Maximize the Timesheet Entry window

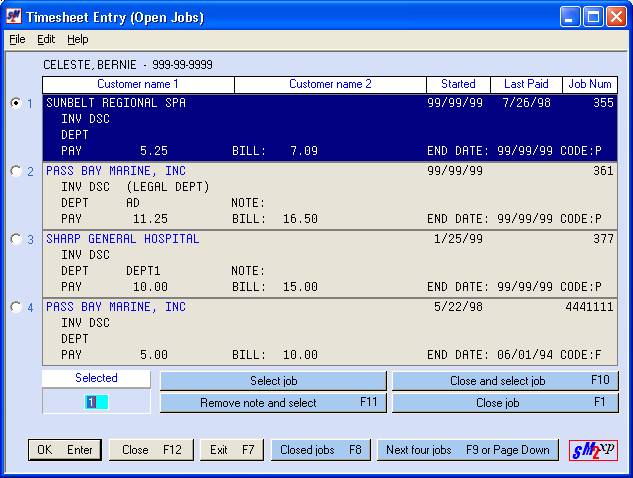point(593,17)
